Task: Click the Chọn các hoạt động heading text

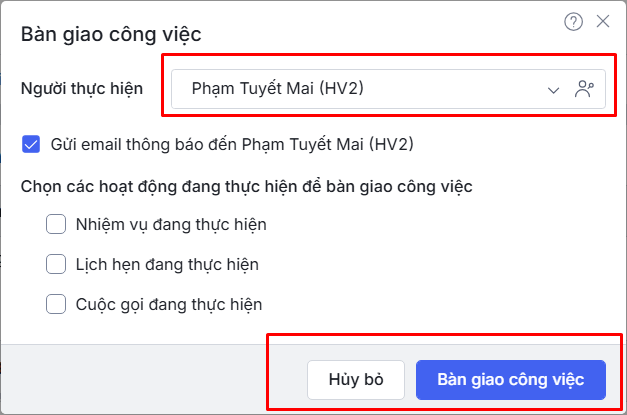Action: coord(246,185)
